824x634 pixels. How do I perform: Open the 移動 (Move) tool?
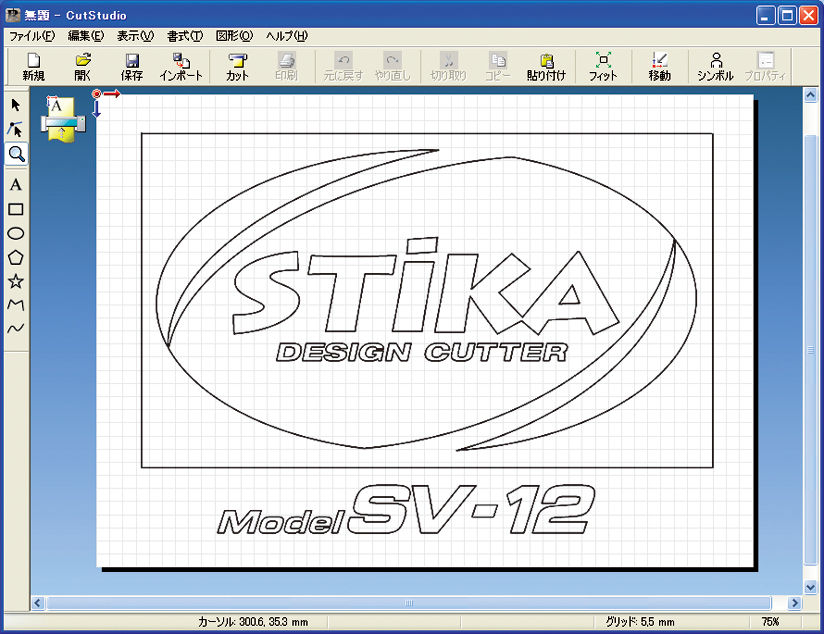coord(659,67)
